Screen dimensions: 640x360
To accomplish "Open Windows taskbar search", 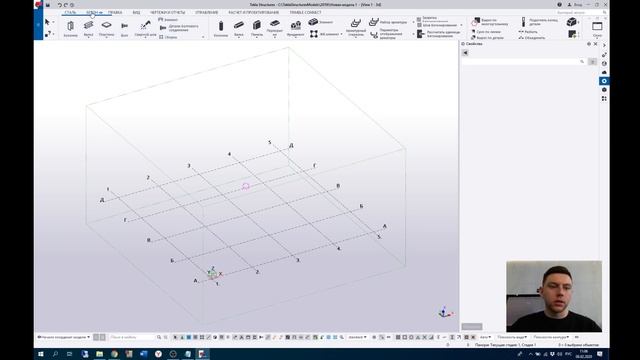I will pos(55,354).
